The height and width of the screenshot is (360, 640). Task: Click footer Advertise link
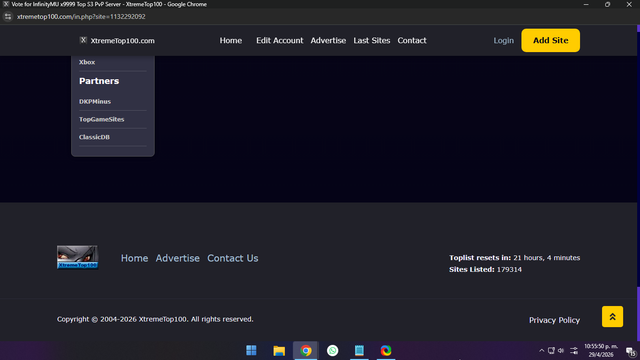pyautogui.click(x=178, y=258)
